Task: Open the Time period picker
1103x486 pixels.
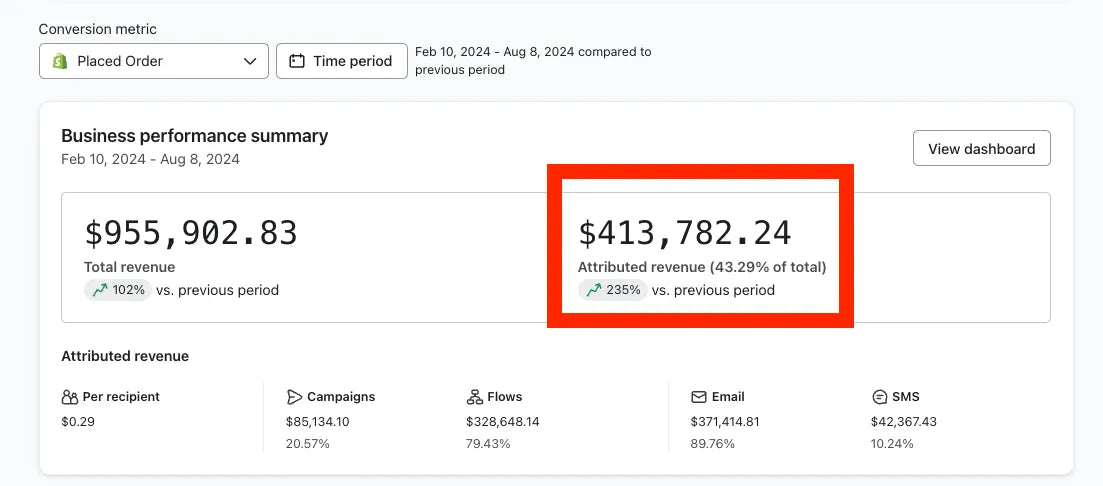Action: tap(341, 61)
